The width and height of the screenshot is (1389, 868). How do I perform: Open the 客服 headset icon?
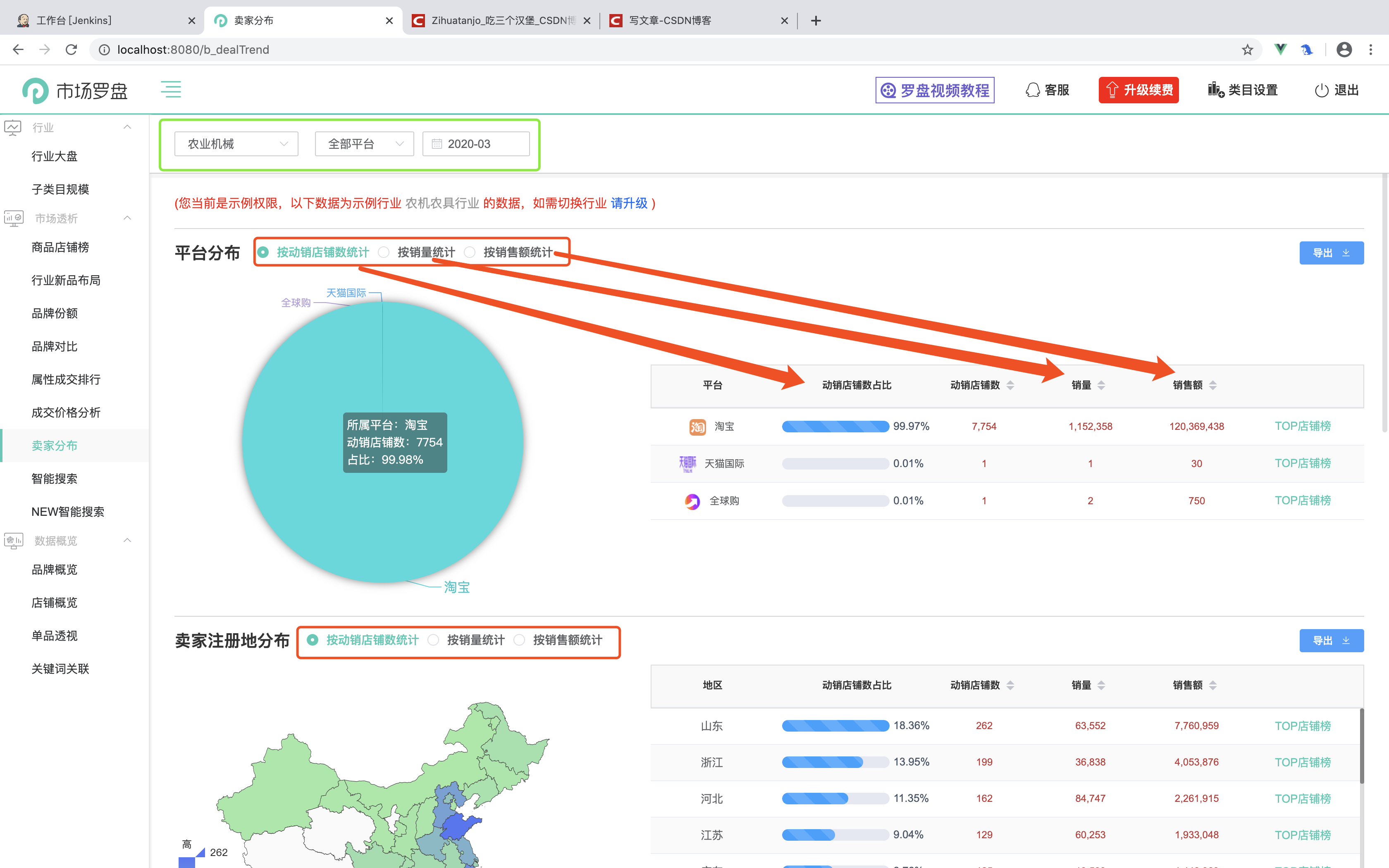(1033, 90)
